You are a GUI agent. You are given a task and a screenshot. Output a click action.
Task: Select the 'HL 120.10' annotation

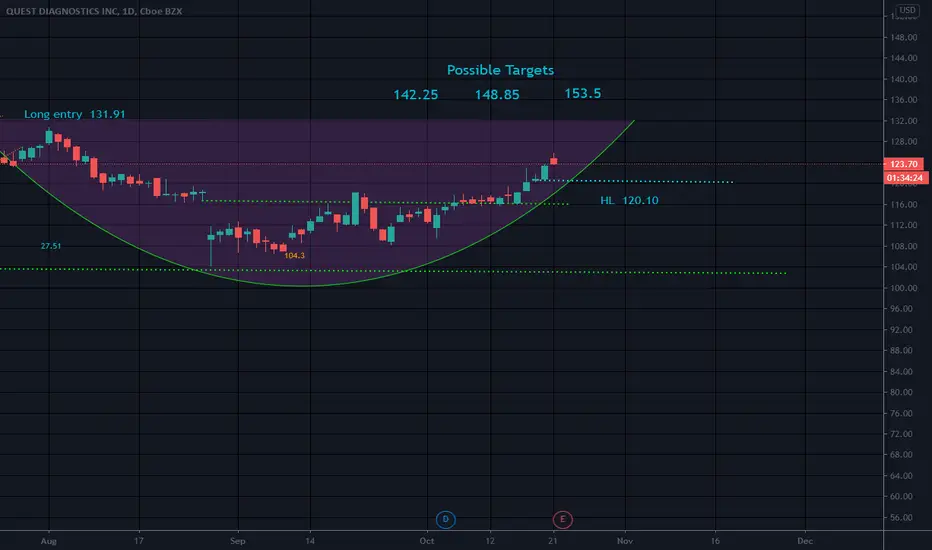pyautogui.click(x=629, y=200)
